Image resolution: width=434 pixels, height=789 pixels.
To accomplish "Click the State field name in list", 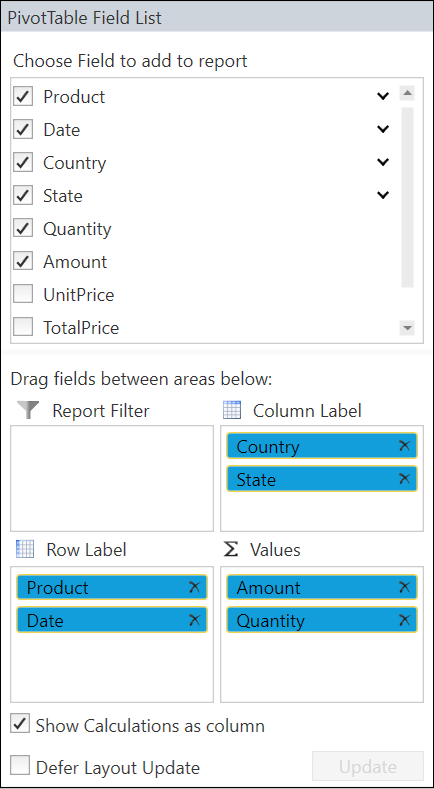I will point(62,196).
